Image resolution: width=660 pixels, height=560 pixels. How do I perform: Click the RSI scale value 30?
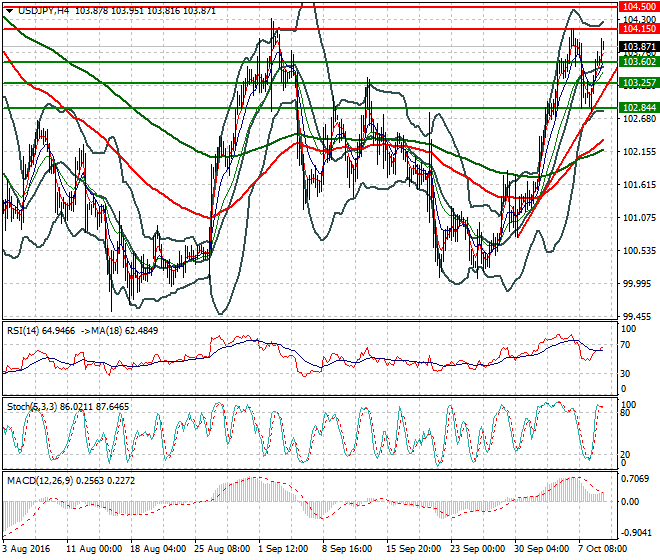pyautogui.click(x=625, y=374)
